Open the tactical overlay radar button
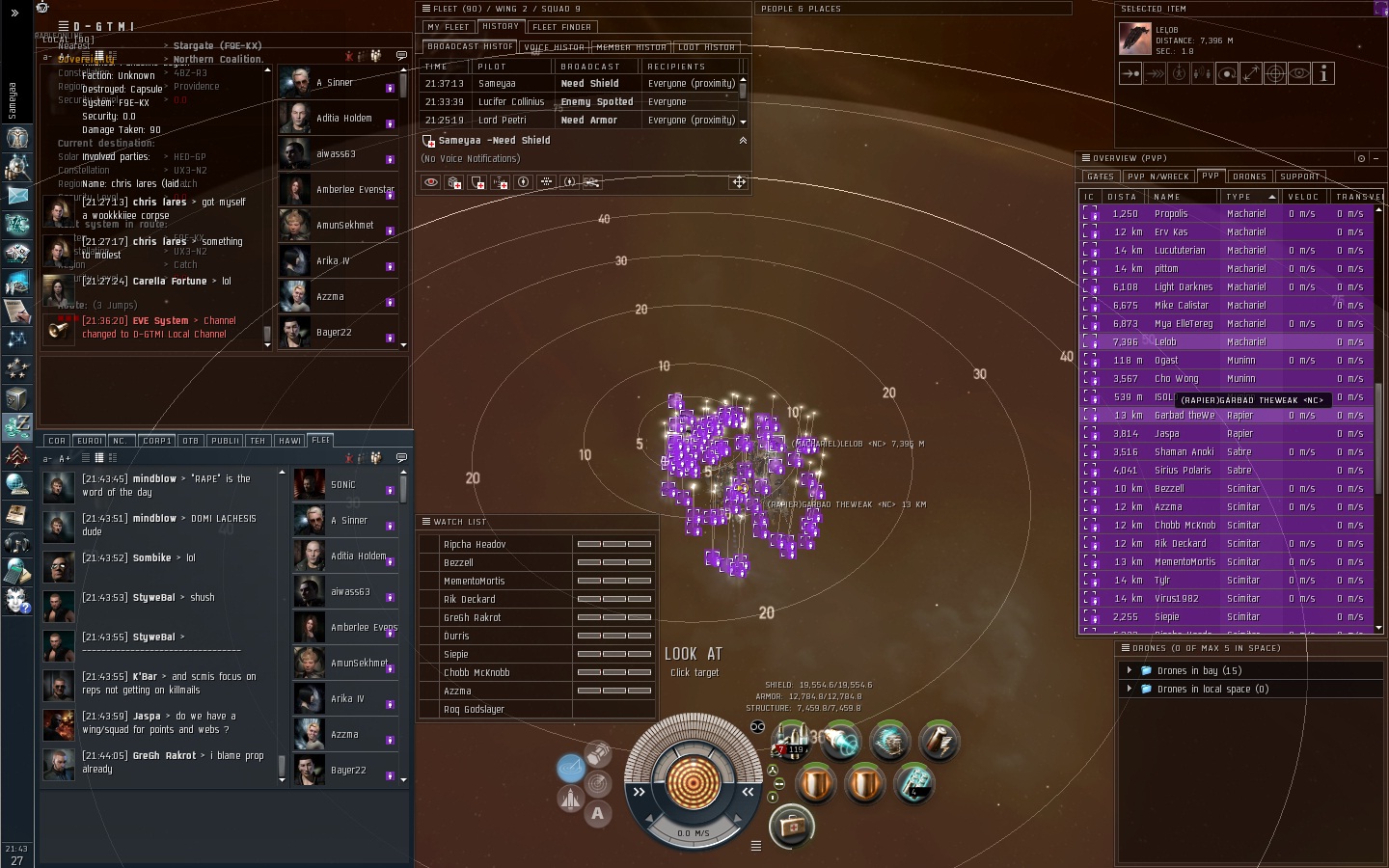Viewport: 1389px width, 868px height. coord(570,768)
